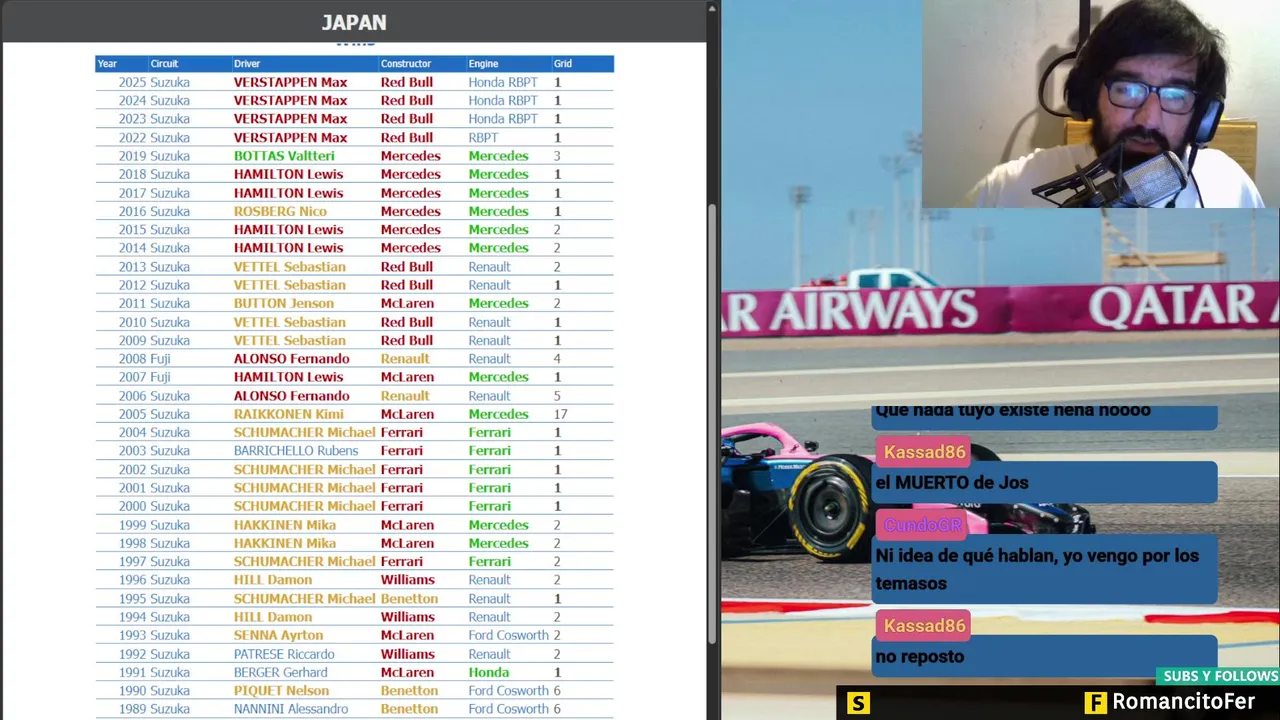1280x720 pixels.
Task: Sort by the Grid column header
Action: pyautogui.click(x=563, y=64)
